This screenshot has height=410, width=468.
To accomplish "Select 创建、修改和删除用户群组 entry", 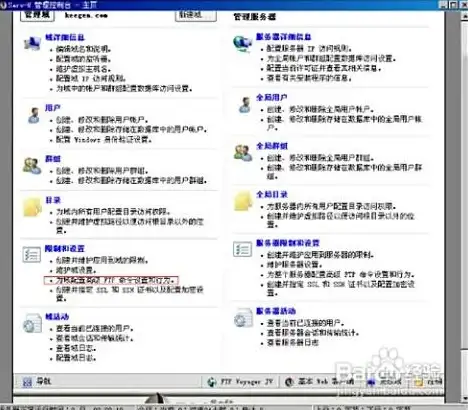I will click(102, 171).
